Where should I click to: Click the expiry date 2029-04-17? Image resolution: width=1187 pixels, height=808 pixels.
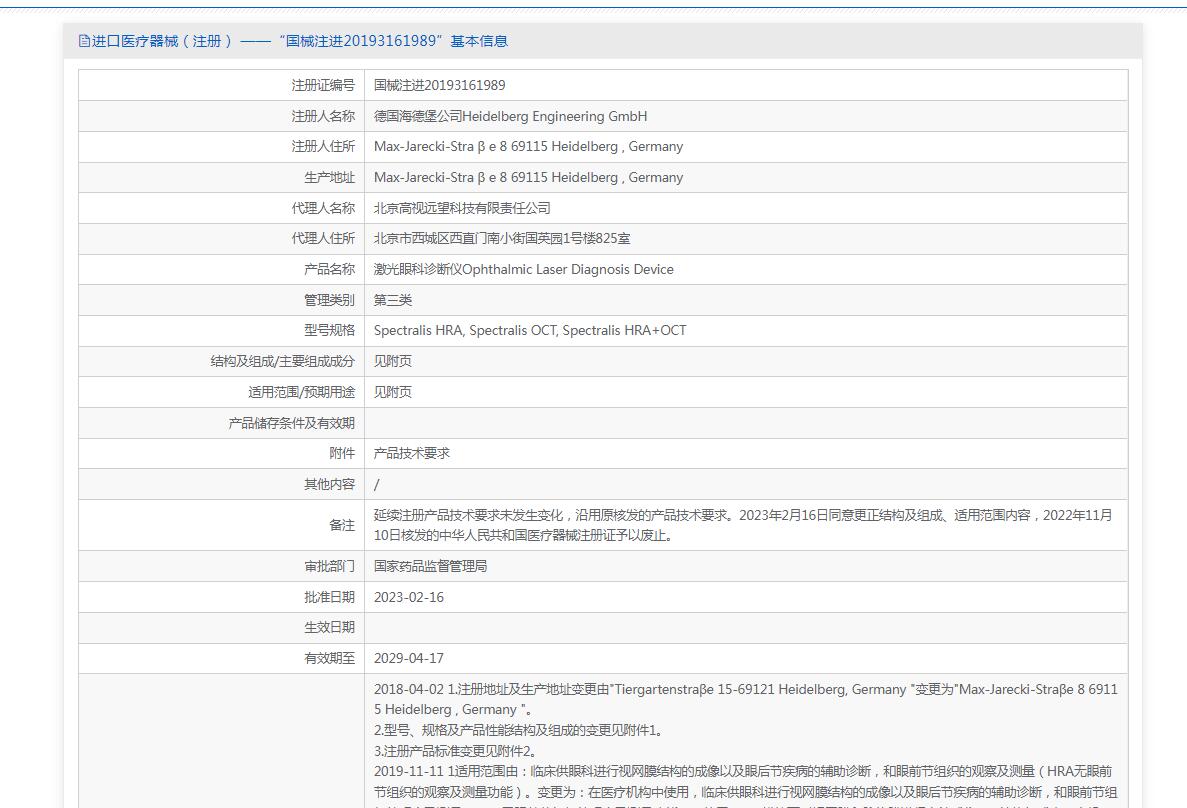[x=409, y=658]
